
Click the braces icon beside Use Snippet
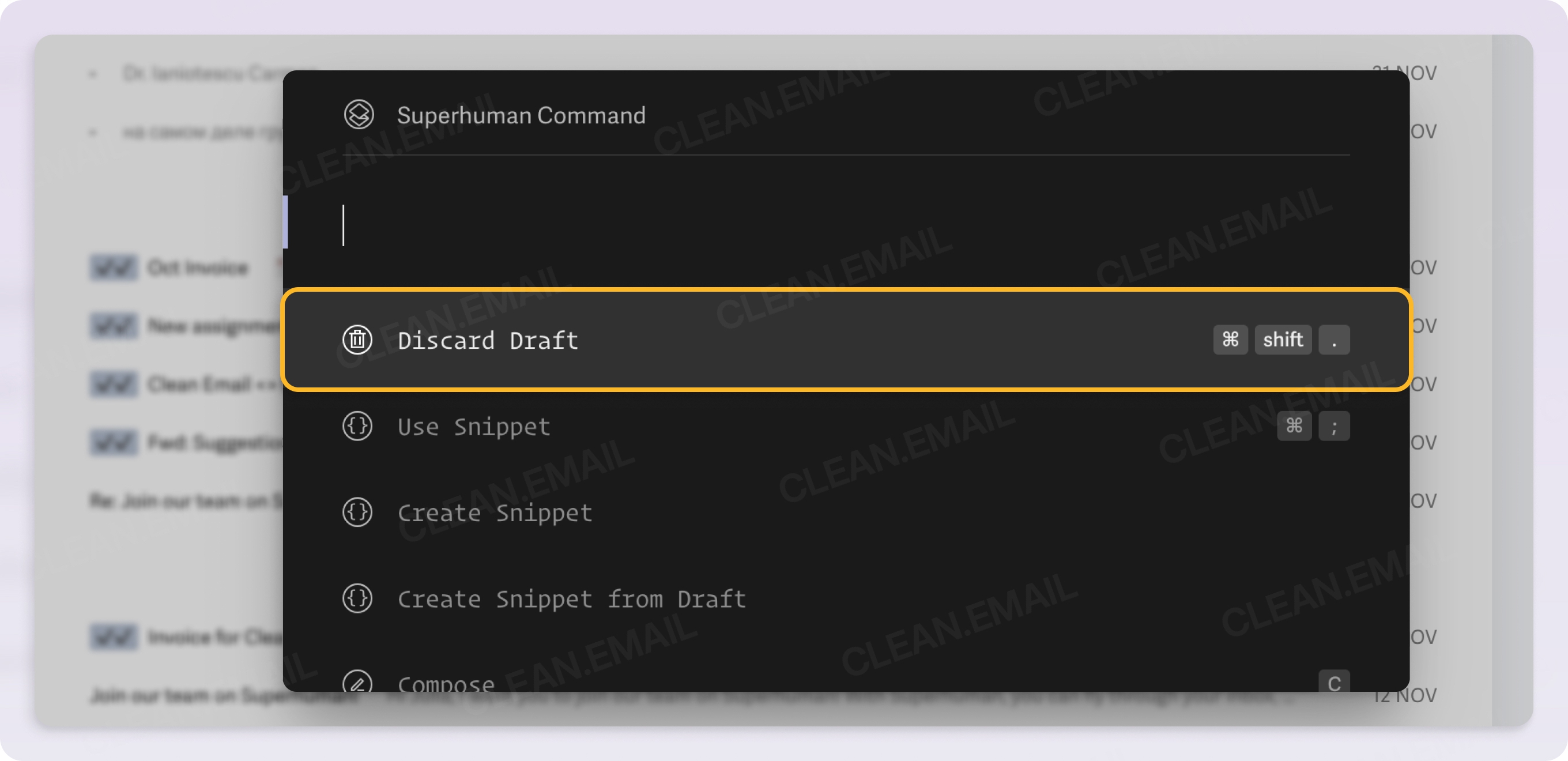357,426
